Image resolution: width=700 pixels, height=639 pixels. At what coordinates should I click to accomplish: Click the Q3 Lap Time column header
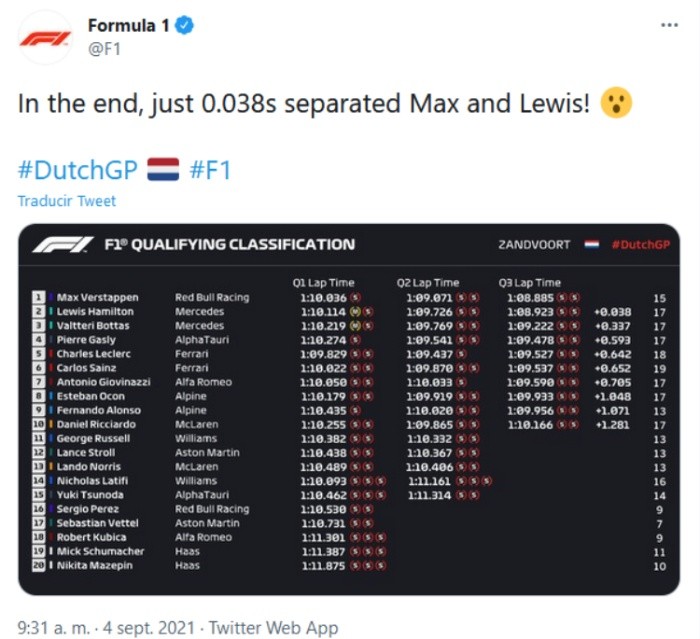pyautogui.click(x=529, y=283)
